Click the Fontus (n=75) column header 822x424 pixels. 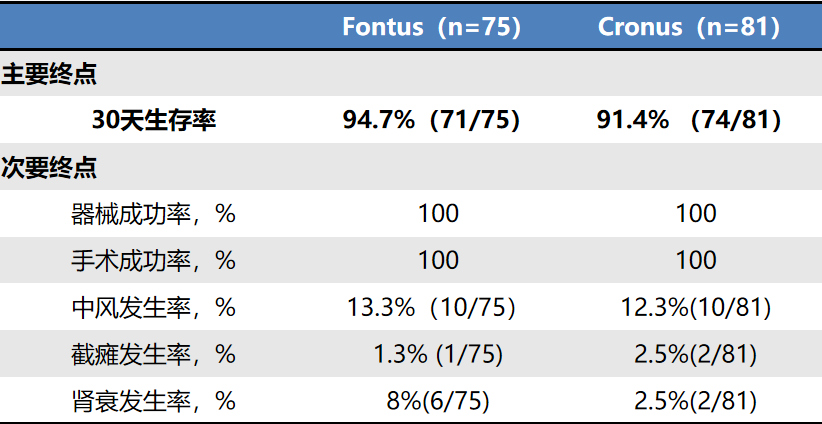coord(431,27)
